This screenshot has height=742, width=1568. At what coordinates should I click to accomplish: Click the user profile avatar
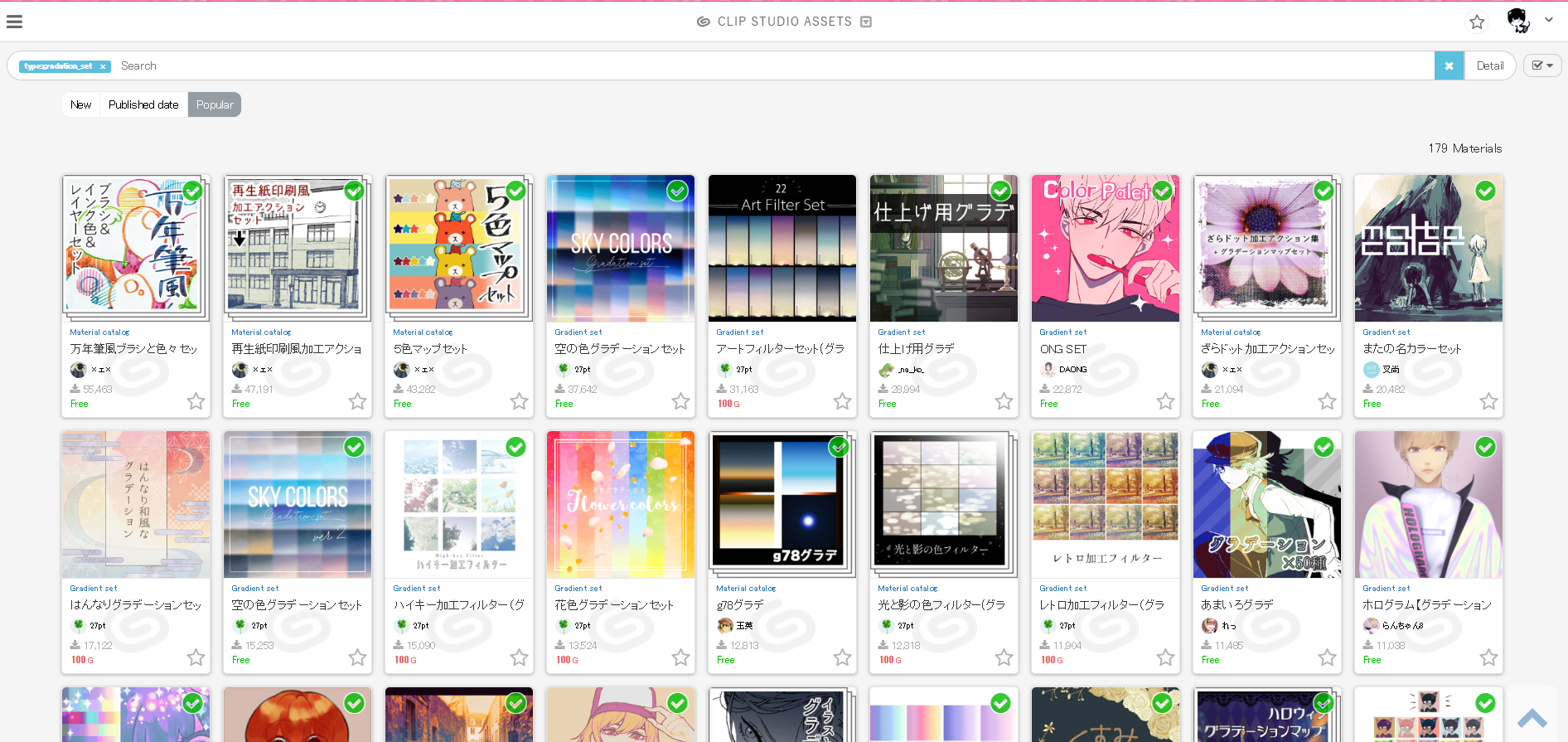(x=1517, y=20)
